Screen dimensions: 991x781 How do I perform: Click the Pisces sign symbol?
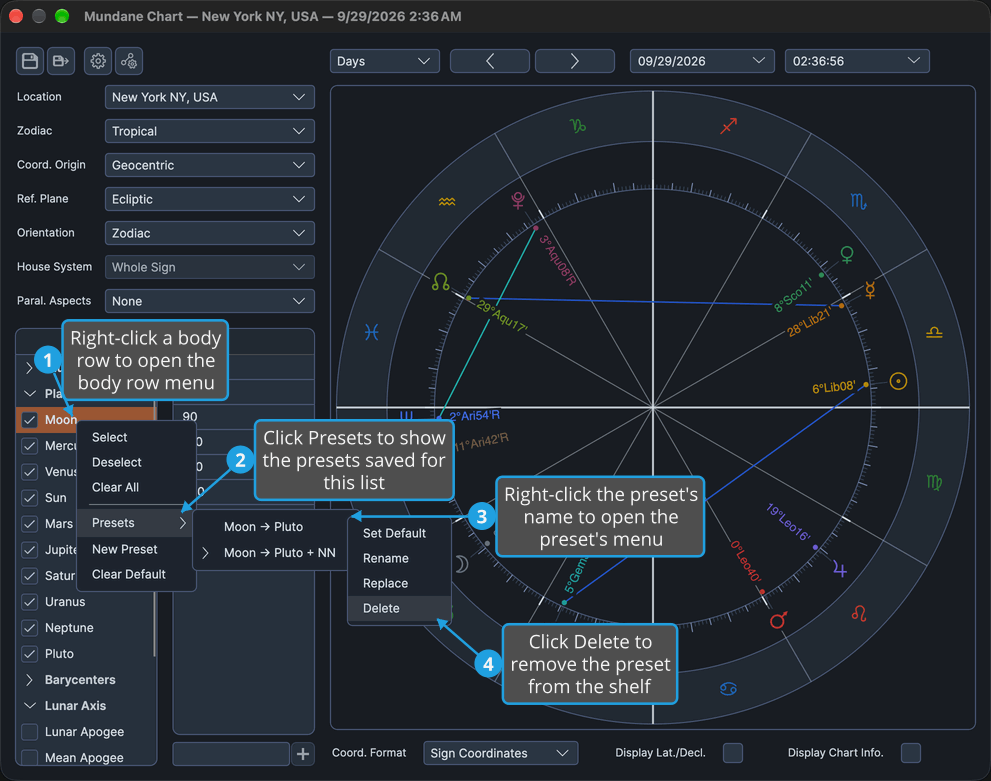click(372, 332)
